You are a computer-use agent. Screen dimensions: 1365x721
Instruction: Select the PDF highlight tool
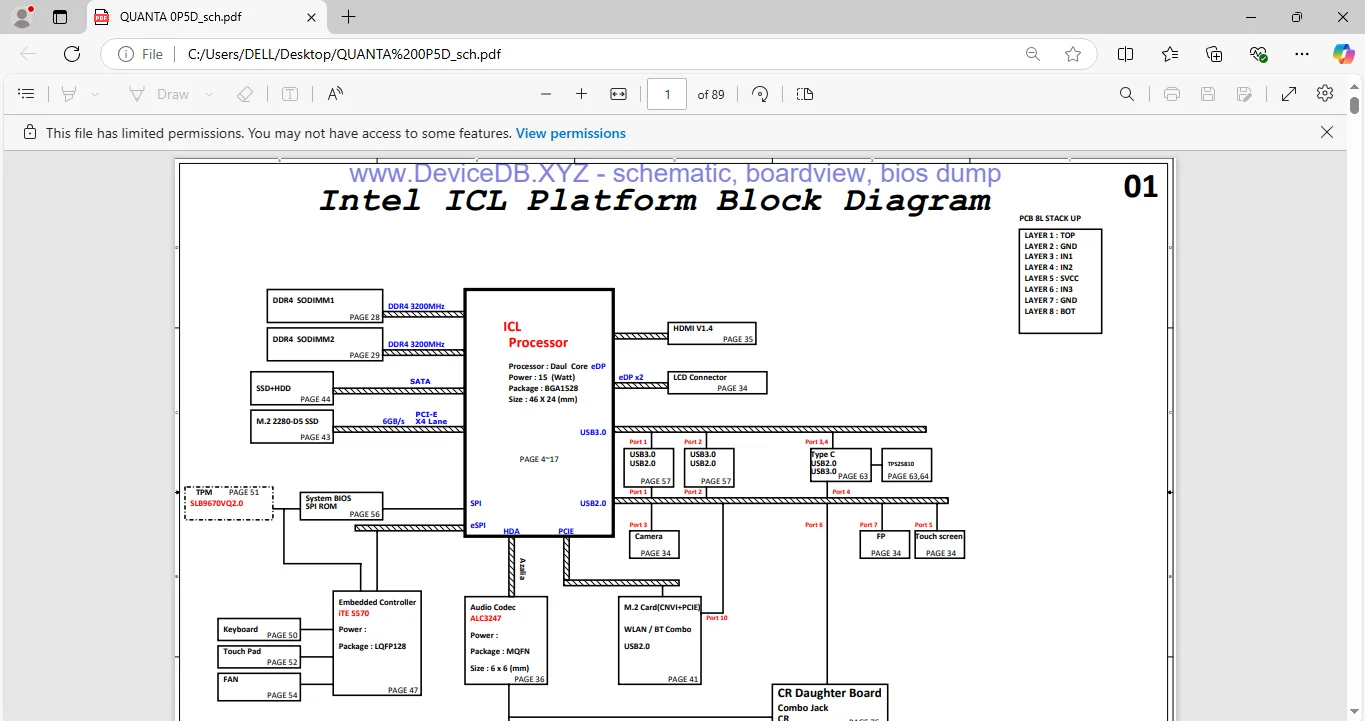(x=69, y=94)
